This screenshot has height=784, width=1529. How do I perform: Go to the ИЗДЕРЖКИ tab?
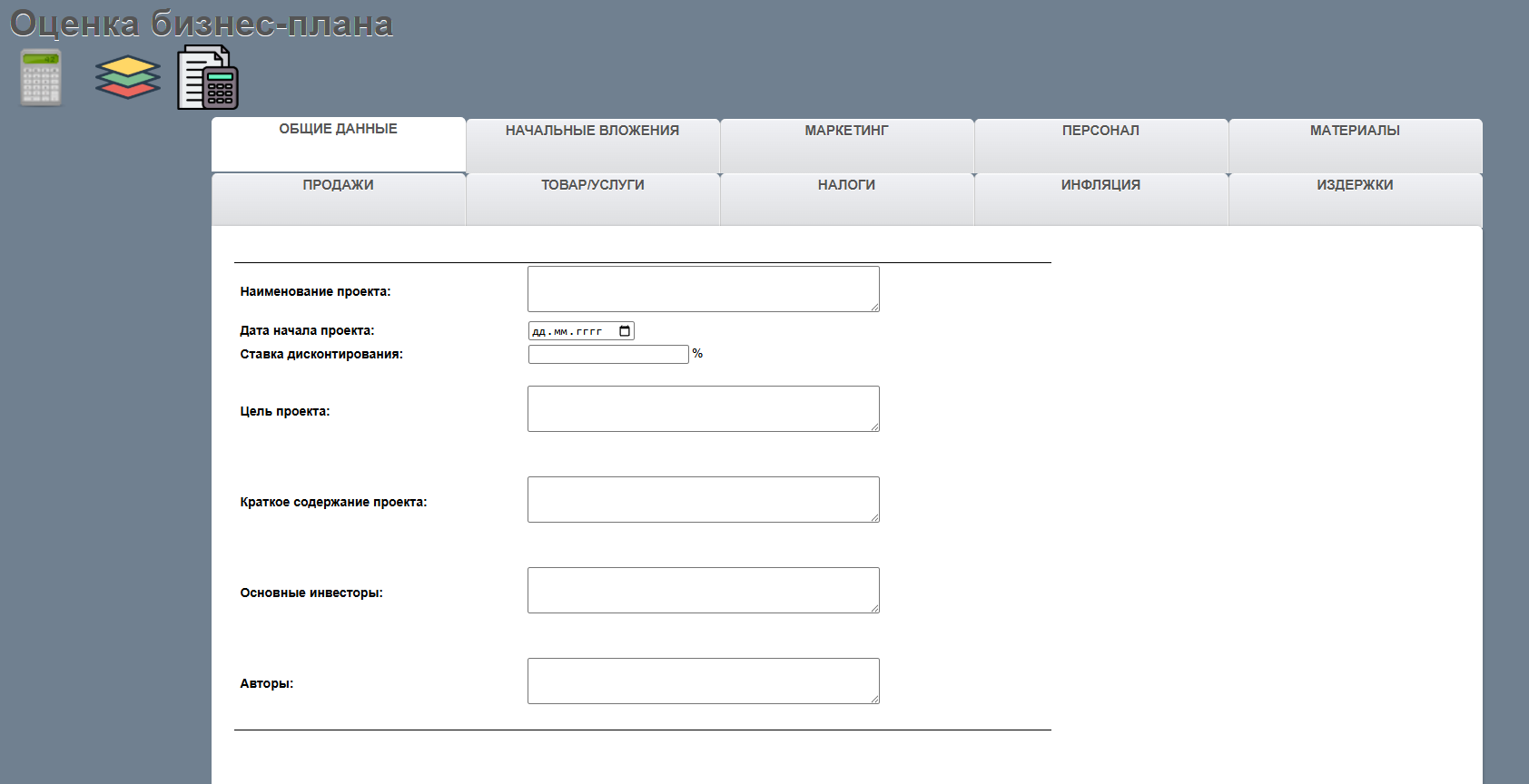coord(1356,200)
